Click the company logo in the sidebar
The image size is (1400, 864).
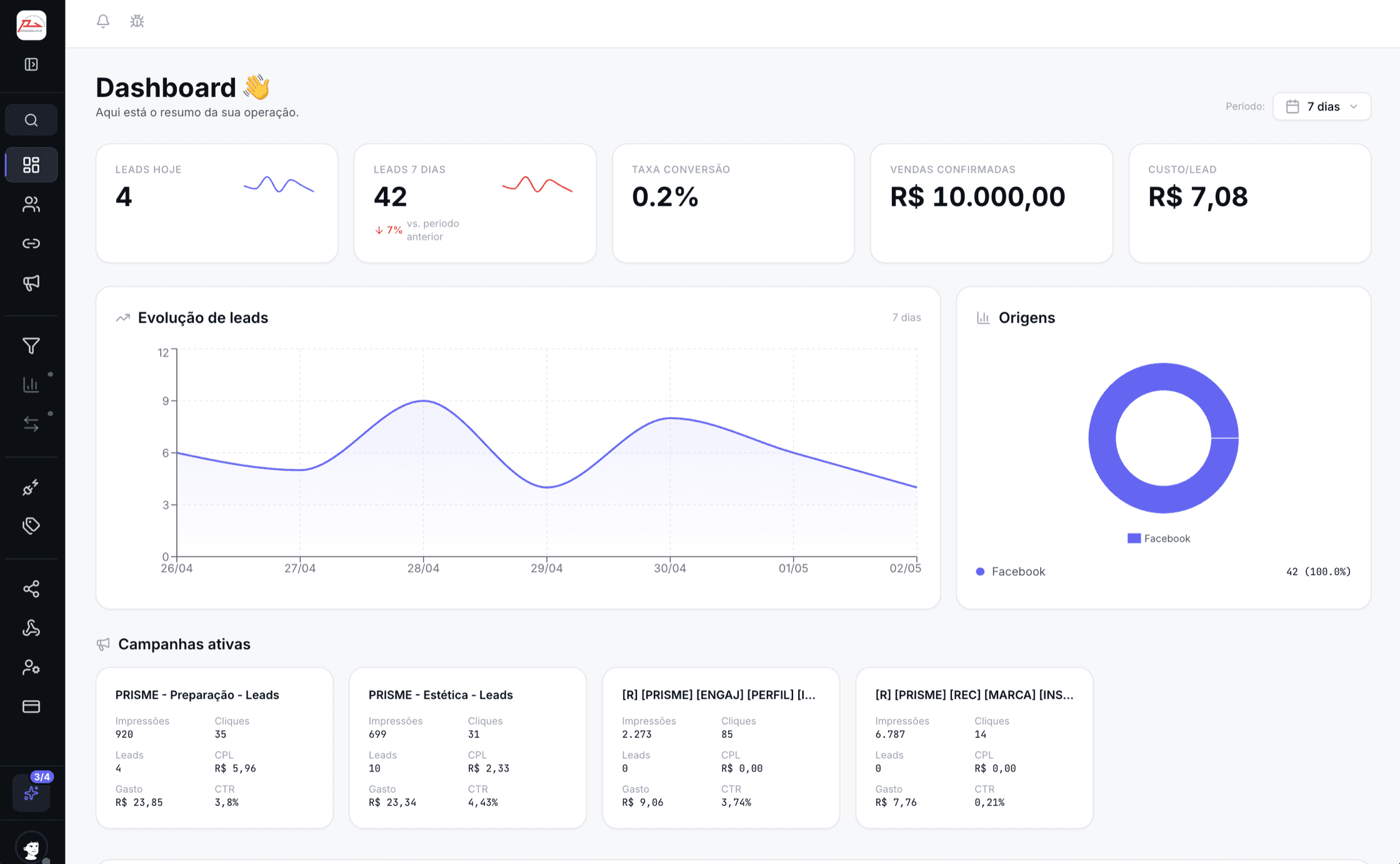31,25
